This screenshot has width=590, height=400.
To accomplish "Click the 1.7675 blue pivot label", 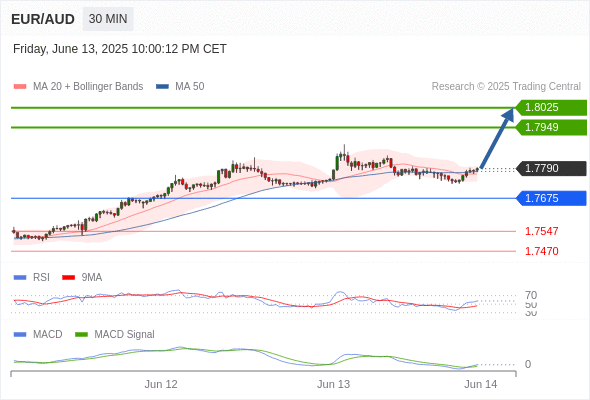I will 551,198.
